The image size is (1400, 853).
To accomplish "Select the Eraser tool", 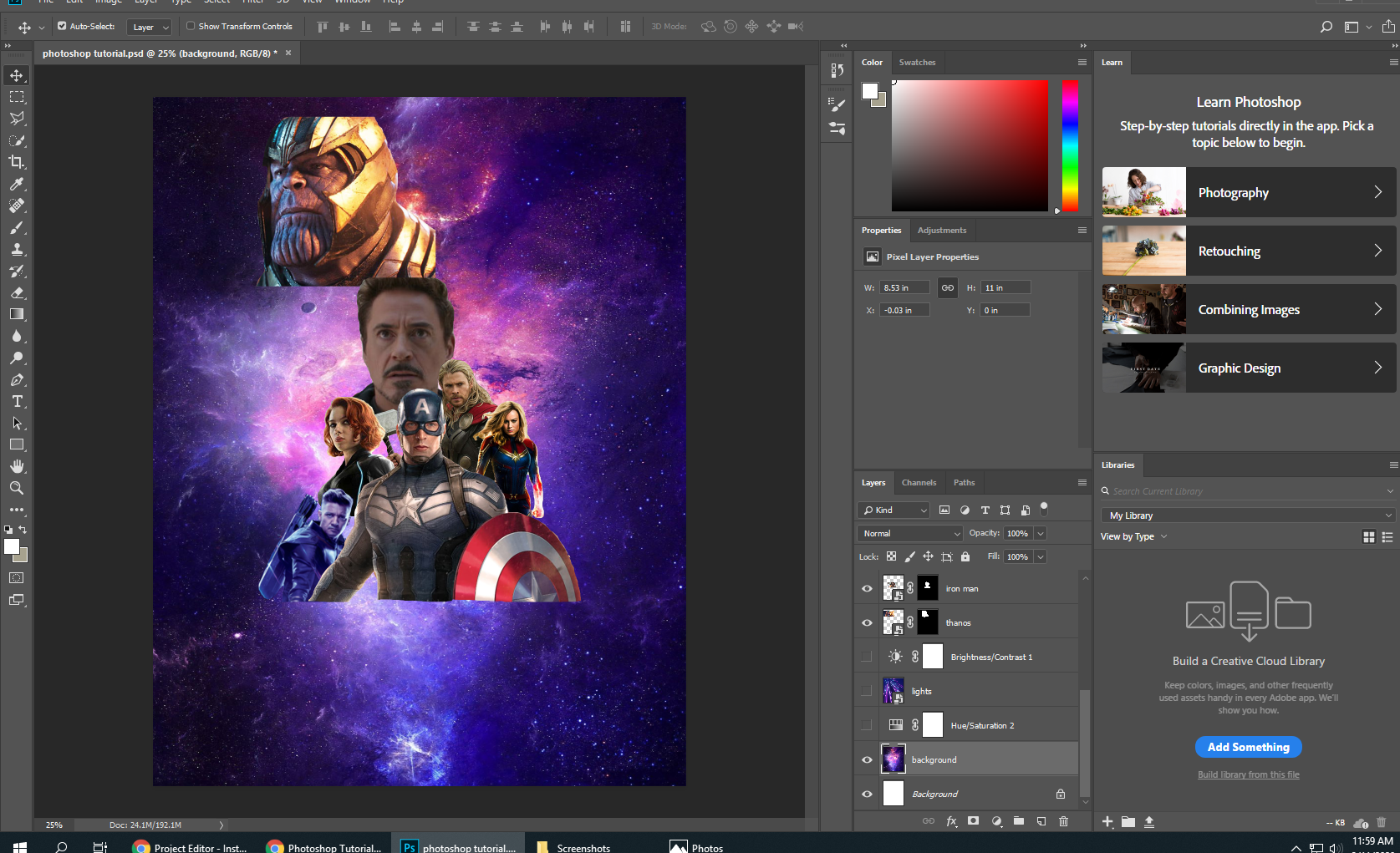I will (x=17, y=292).
